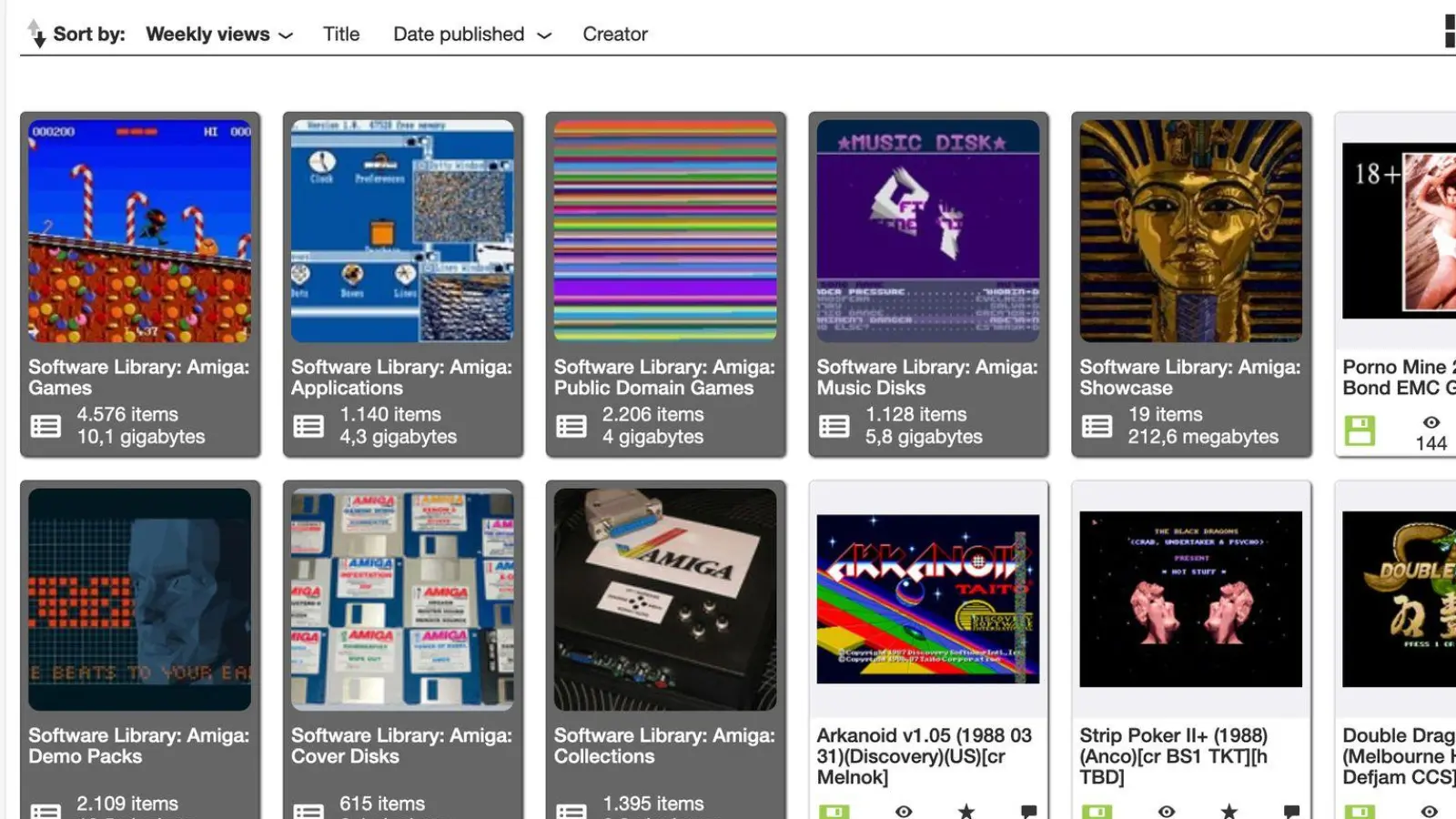Image resolution: width=1456 pixels, height=819 pixels.
Task: Click the floppy disk icon on Porno Mine tile
Action: (x=1359, y=431)
